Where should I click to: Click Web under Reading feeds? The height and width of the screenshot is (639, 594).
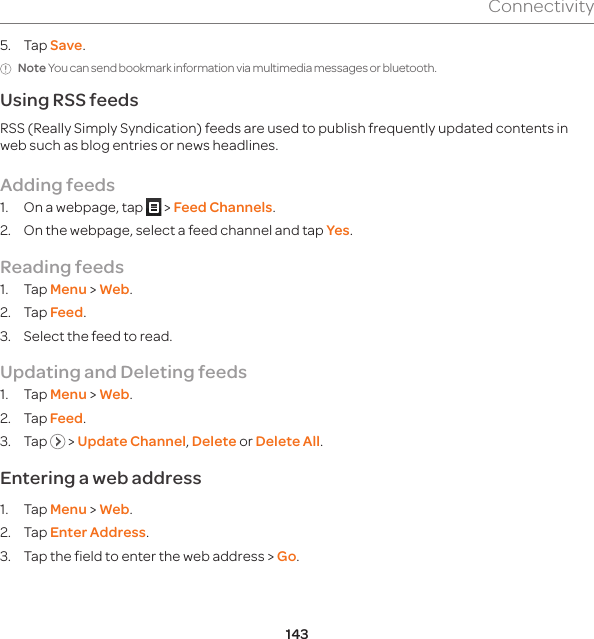click(114, 289)
